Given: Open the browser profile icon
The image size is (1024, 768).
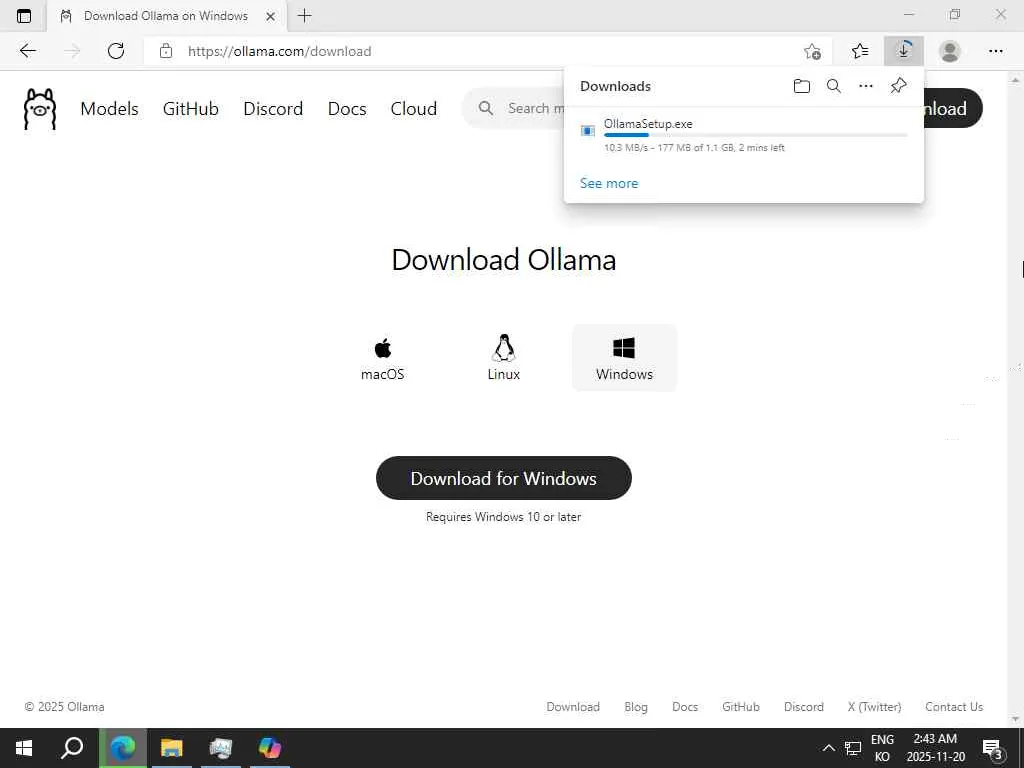Looking at the screenshot, I should point(950,51).
